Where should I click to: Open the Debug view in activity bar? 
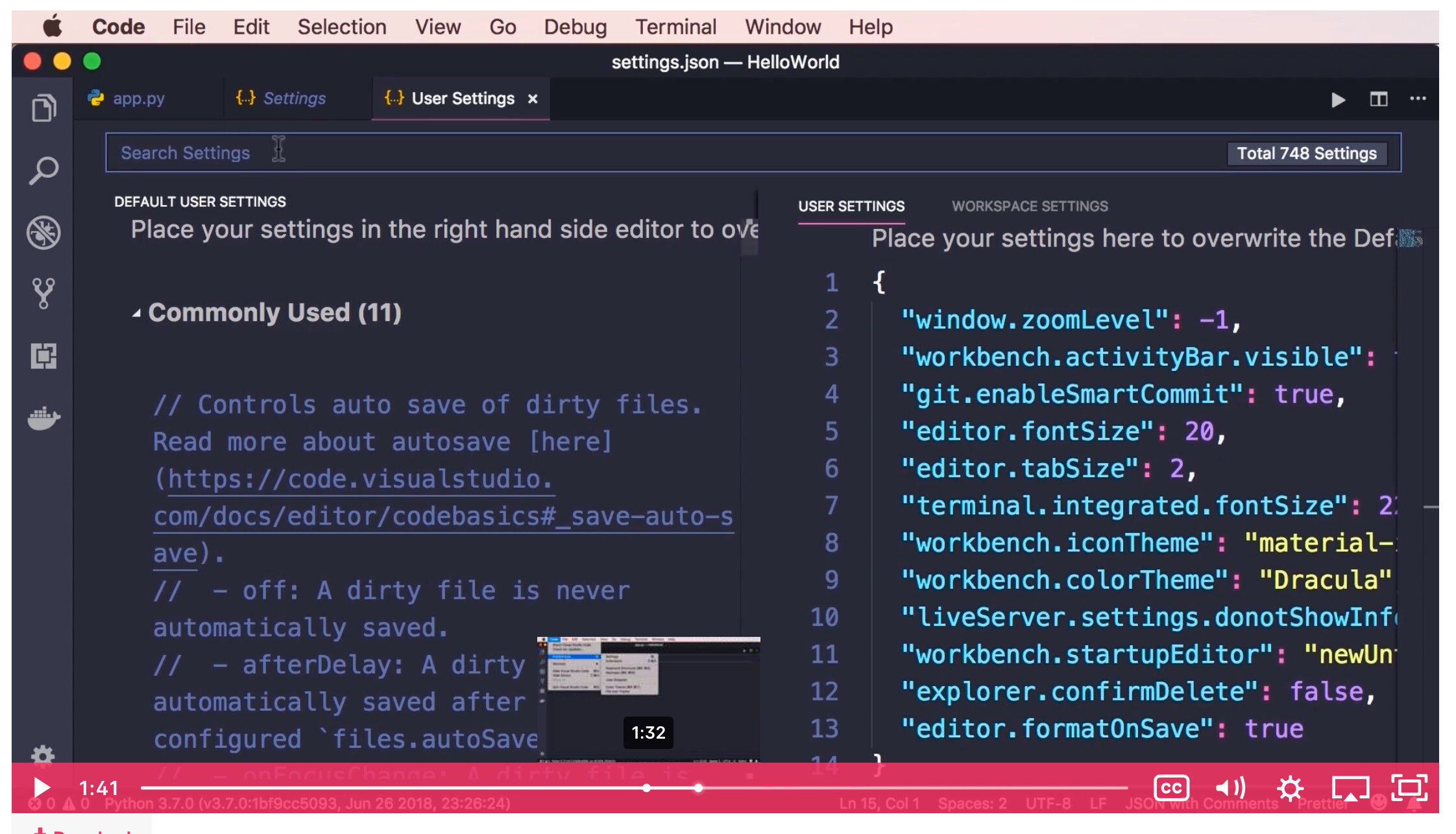coord(43,232)
